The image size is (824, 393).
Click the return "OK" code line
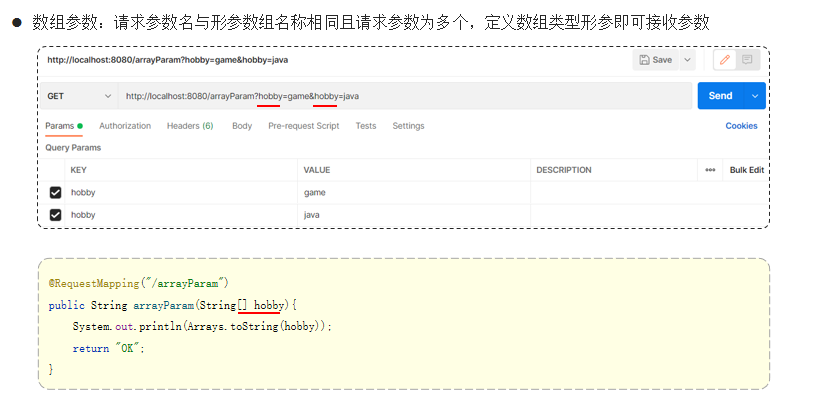108,348
